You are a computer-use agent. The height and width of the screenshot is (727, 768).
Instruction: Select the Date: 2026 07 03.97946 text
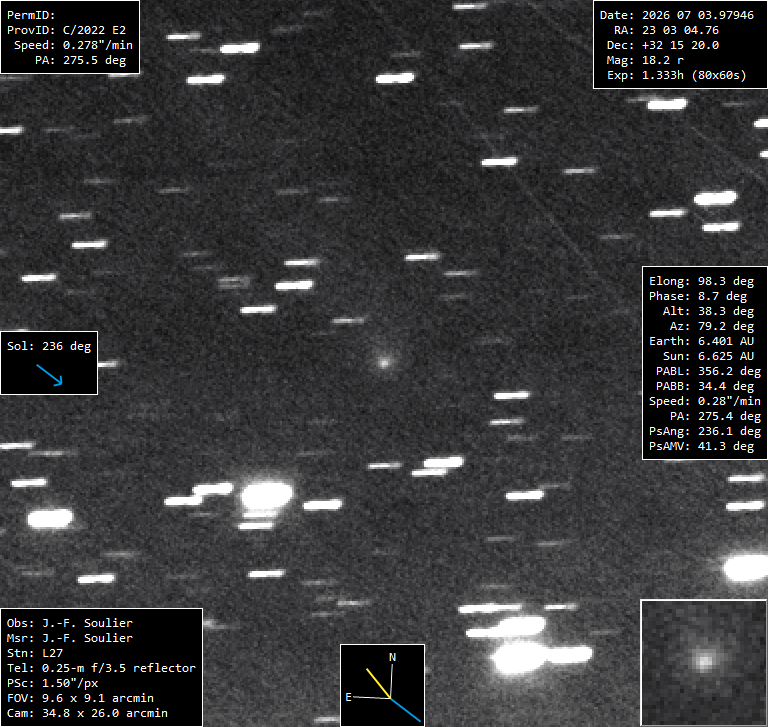click(x=676, y=15)
